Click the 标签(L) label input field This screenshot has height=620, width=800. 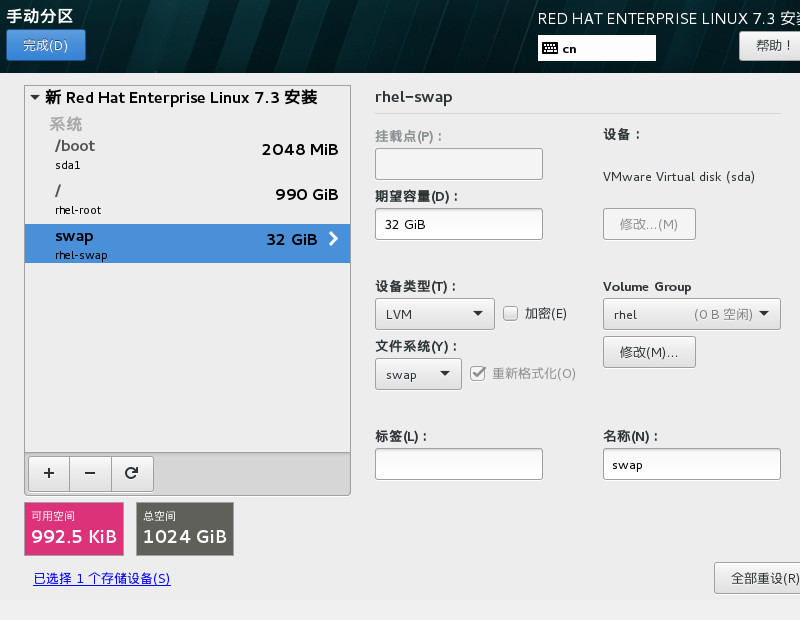point(459,464)
